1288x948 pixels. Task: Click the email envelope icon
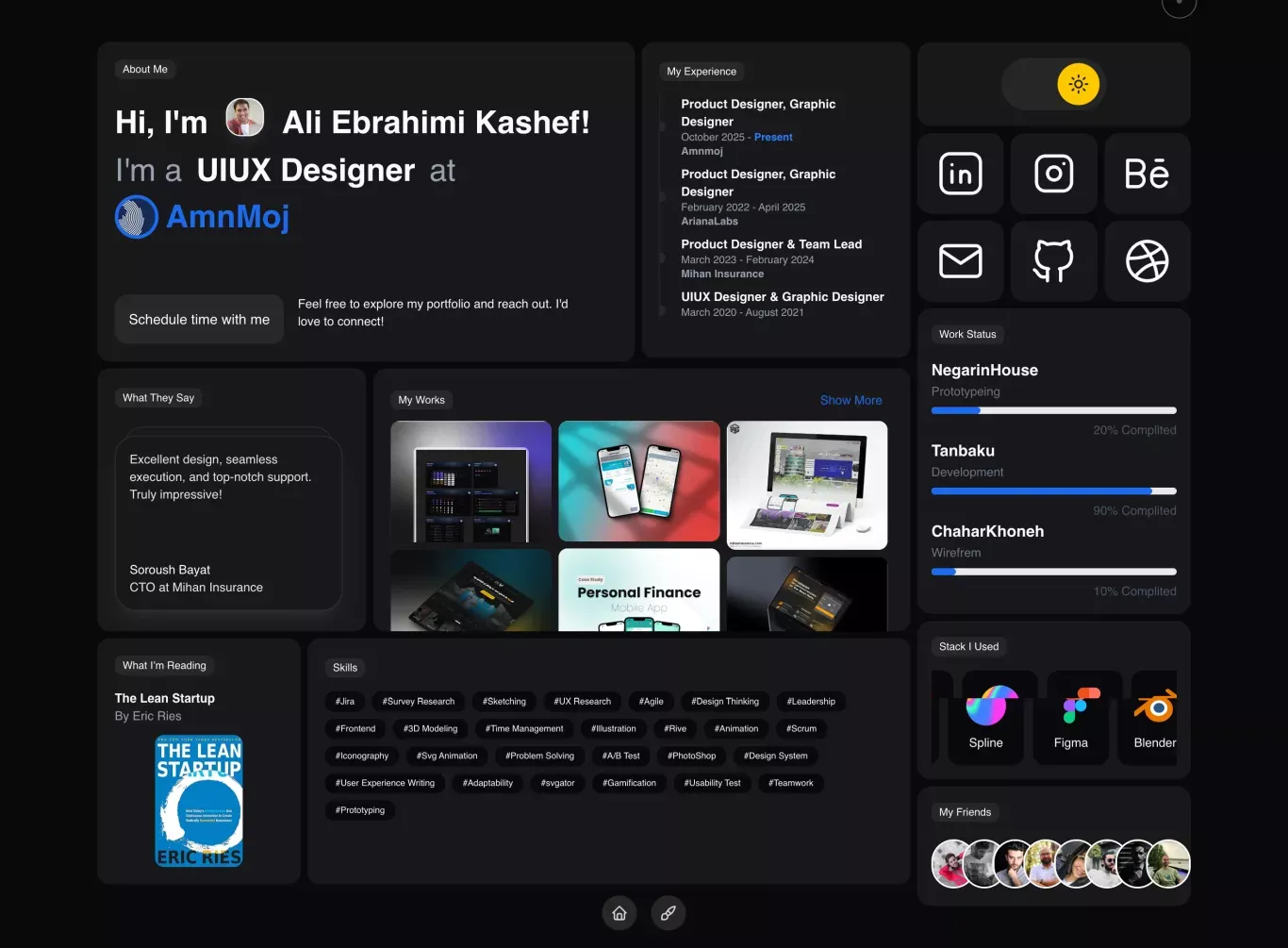pyautogui.click(x=960, y=261)
